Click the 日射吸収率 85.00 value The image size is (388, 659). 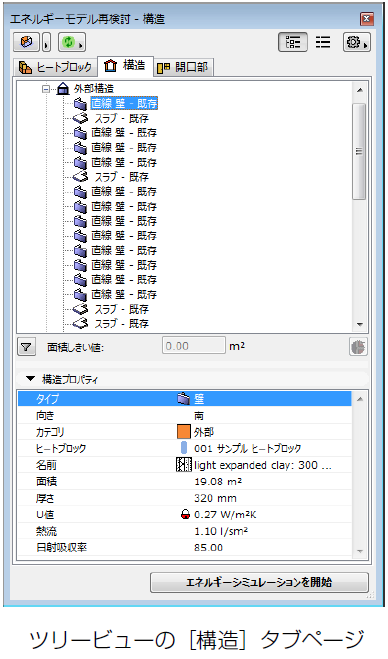coord(209,548)
